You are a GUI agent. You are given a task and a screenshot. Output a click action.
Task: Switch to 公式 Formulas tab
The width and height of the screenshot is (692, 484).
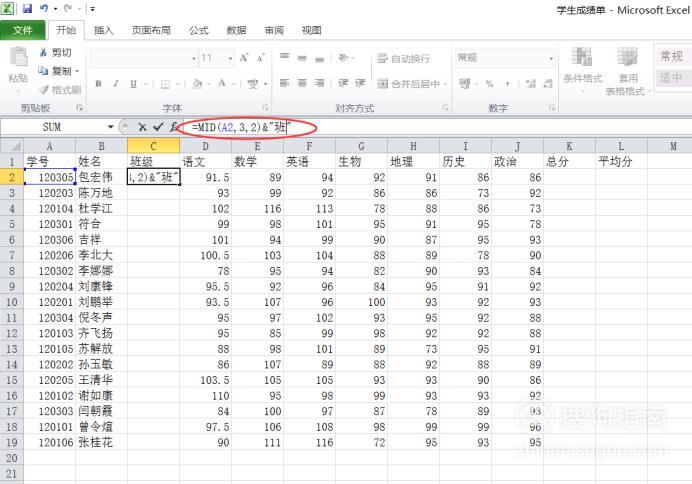tap(199, 30)
